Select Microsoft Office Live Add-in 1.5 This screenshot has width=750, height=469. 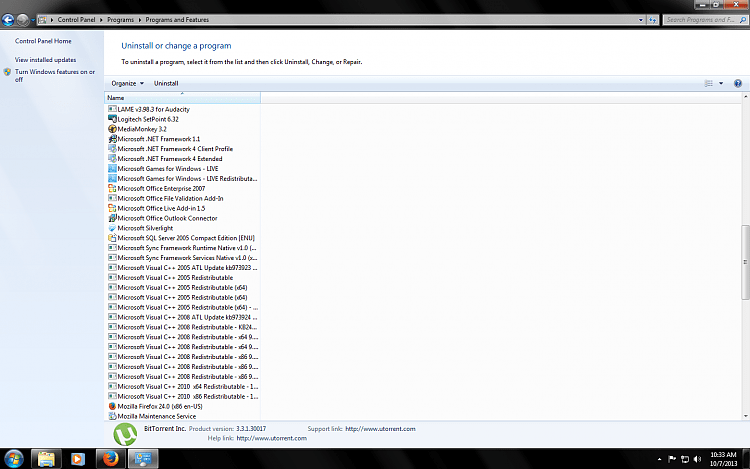click(x=161, y=208)
